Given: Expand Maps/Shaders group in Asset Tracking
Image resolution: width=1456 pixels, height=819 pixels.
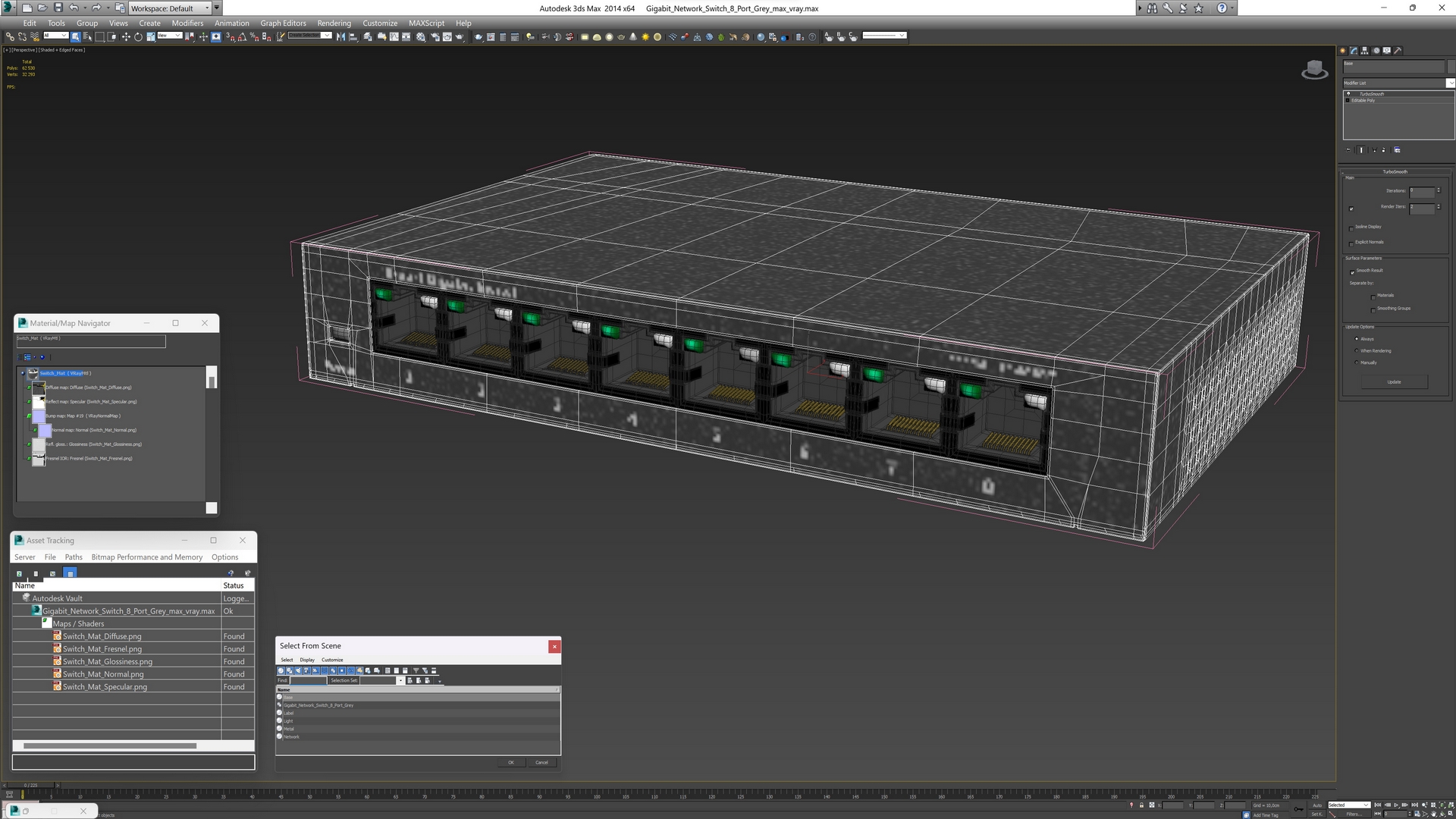Looking at the screenshot, I should [45, 623].
